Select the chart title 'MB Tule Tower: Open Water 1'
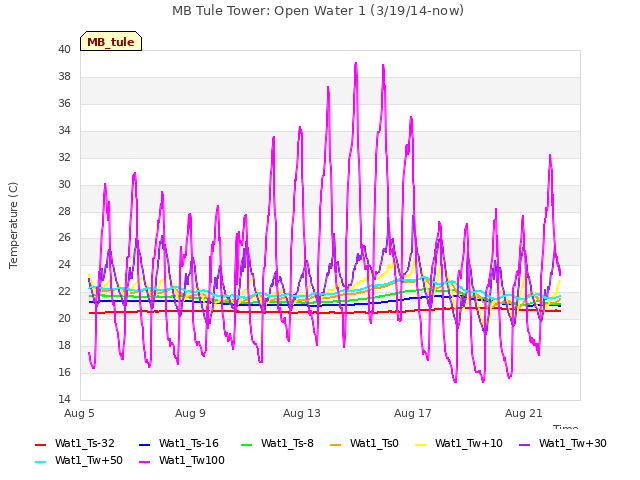 point(269,11)
